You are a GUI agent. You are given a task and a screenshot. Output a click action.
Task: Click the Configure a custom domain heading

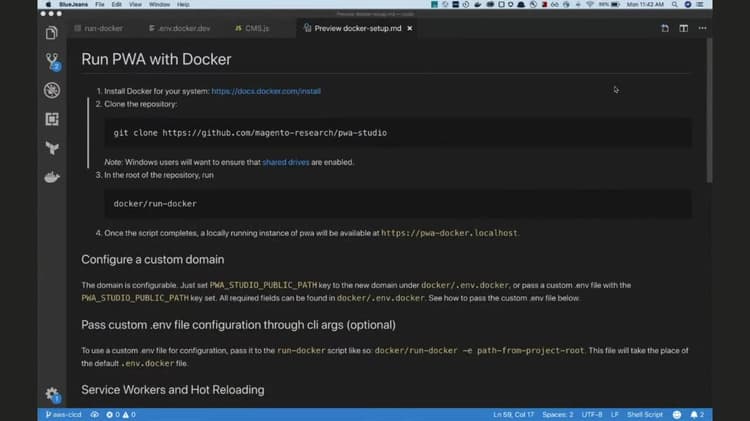153,259
